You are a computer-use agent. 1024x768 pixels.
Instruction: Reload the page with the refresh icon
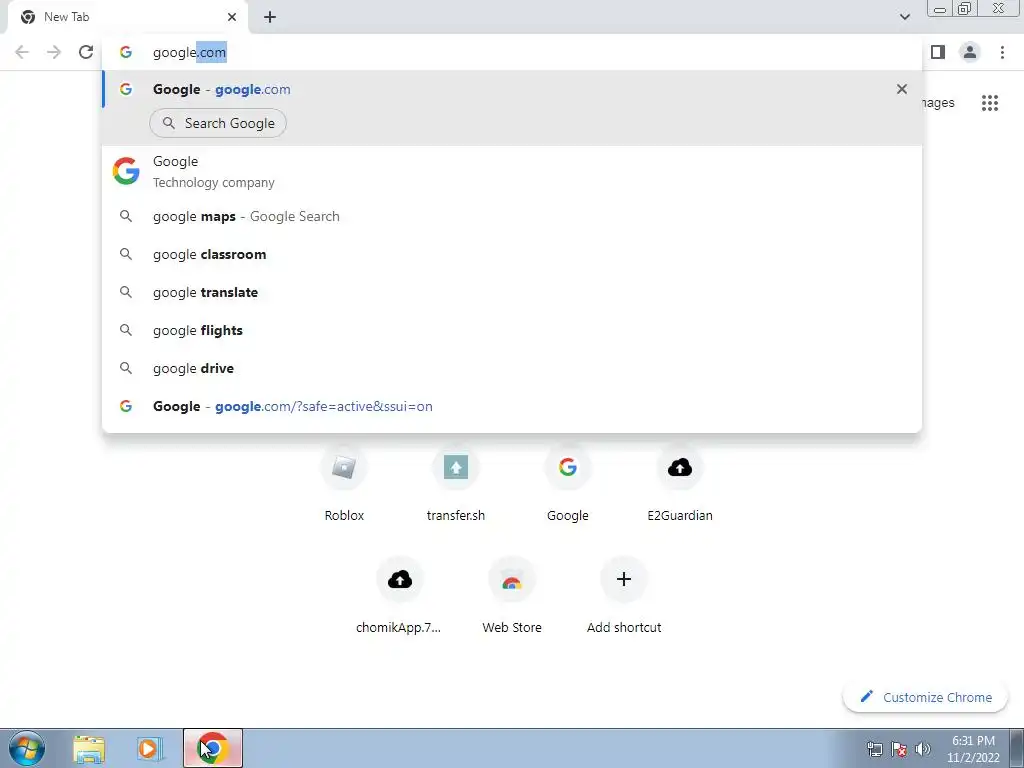(x=86, y=52)
